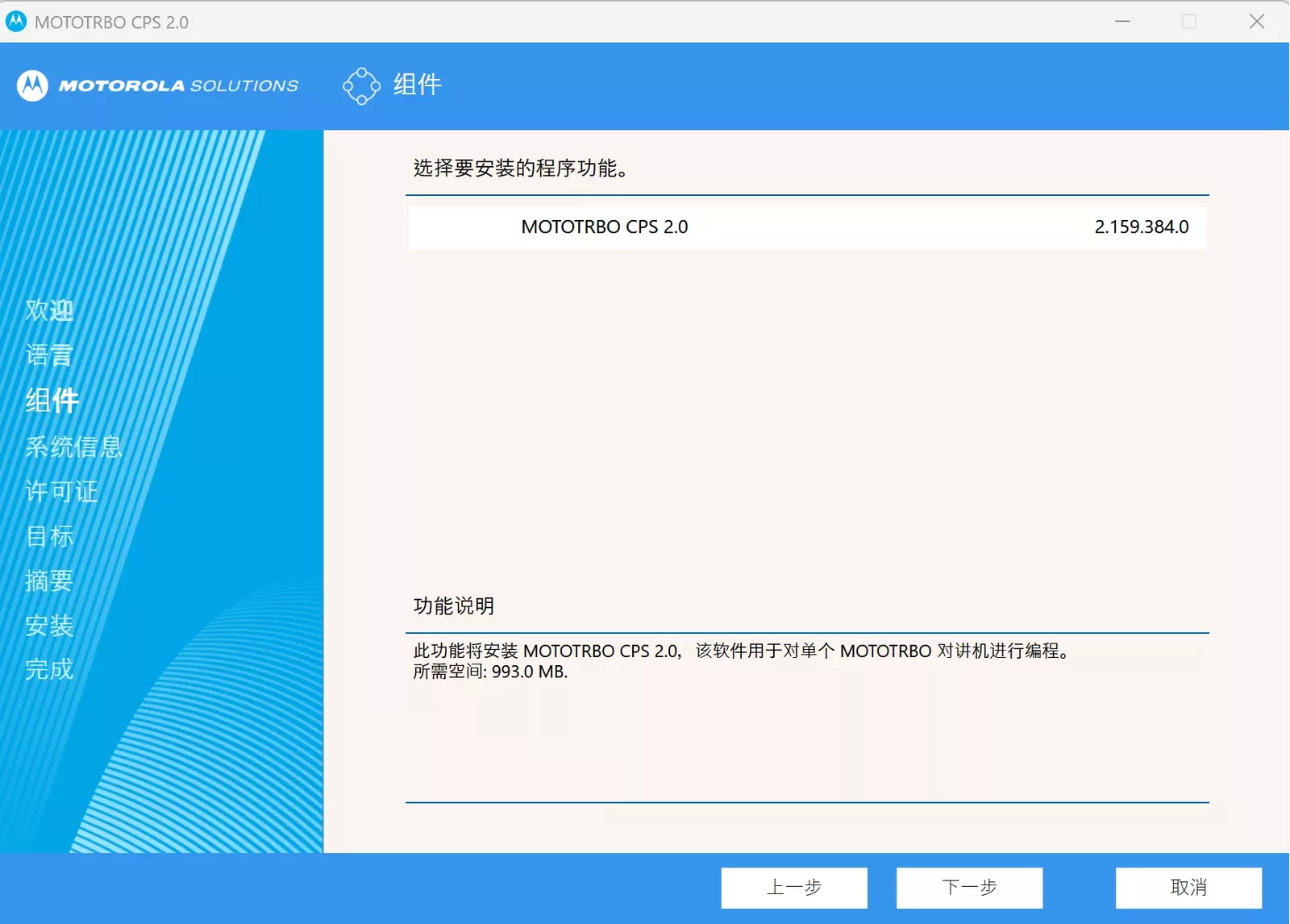1290x924 pixels.
Task: Open the 许可证 step in sidebar
Action: pos(61,491)
